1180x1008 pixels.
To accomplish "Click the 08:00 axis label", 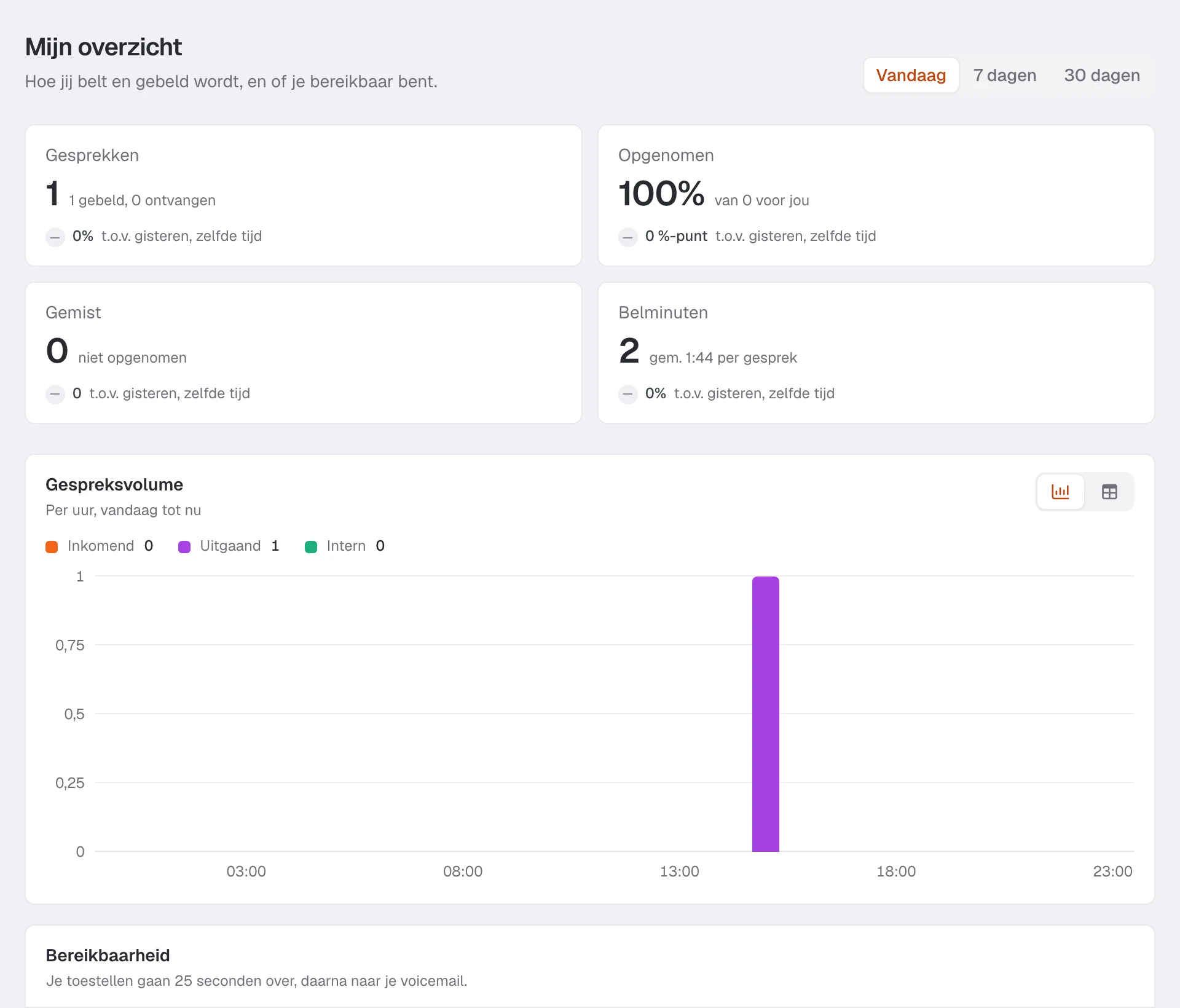I will tap(463, 871).
